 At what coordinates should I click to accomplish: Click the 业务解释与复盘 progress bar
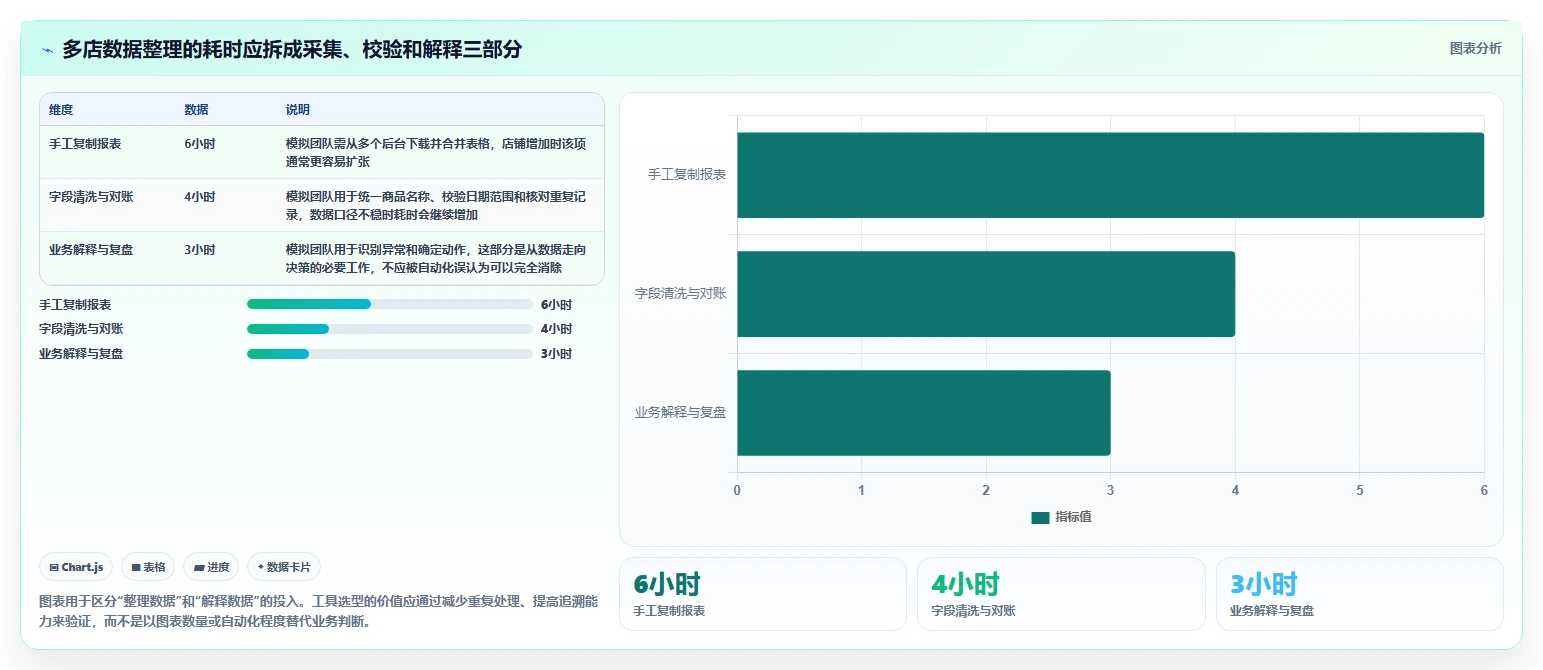pos(390,353)
